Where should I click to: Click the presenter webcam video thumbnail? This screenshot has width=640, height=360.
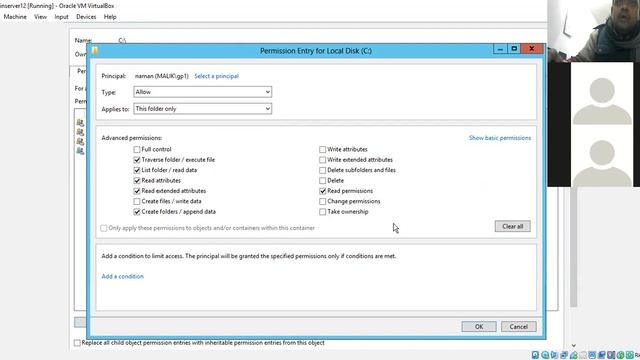(x=593, y=31)
